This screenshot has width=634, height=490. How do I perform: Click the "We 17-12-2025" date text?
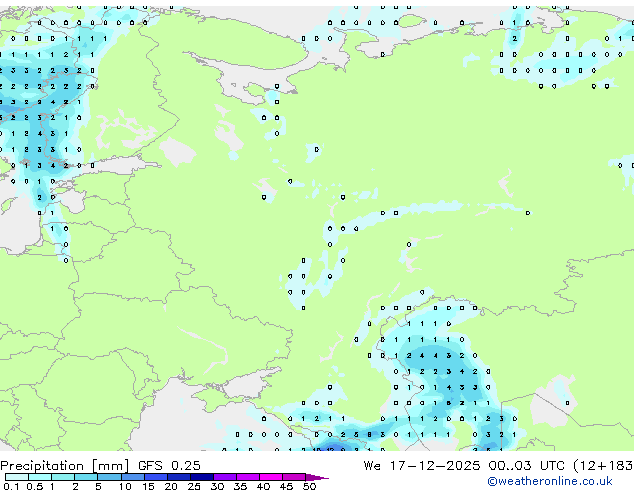(422, 466)
